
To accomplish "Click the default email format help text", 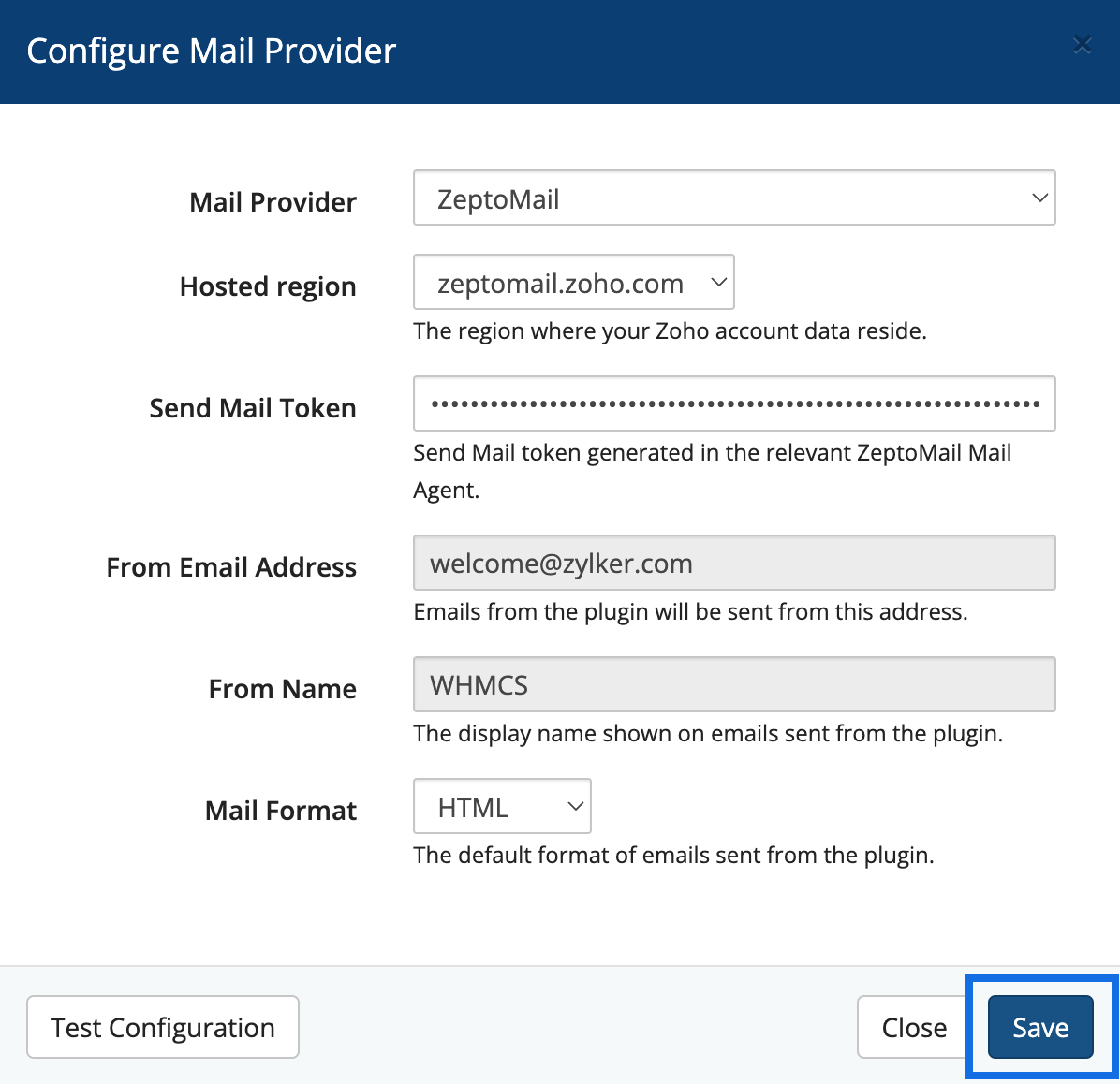I will tap(673, 856).
